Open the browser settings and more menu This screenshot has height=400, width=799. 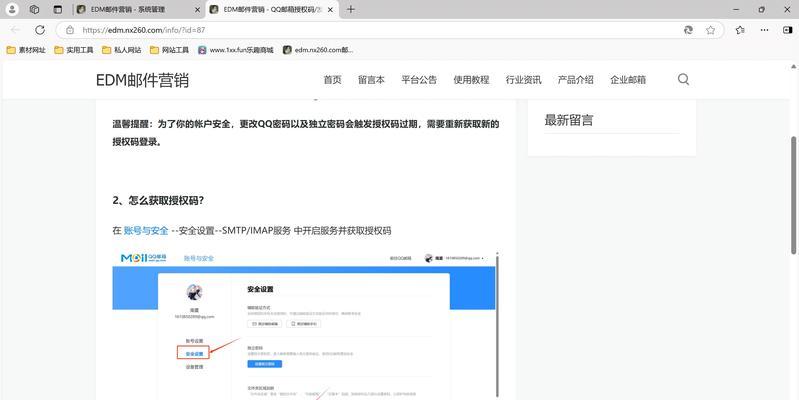click(x=764, y=30)
